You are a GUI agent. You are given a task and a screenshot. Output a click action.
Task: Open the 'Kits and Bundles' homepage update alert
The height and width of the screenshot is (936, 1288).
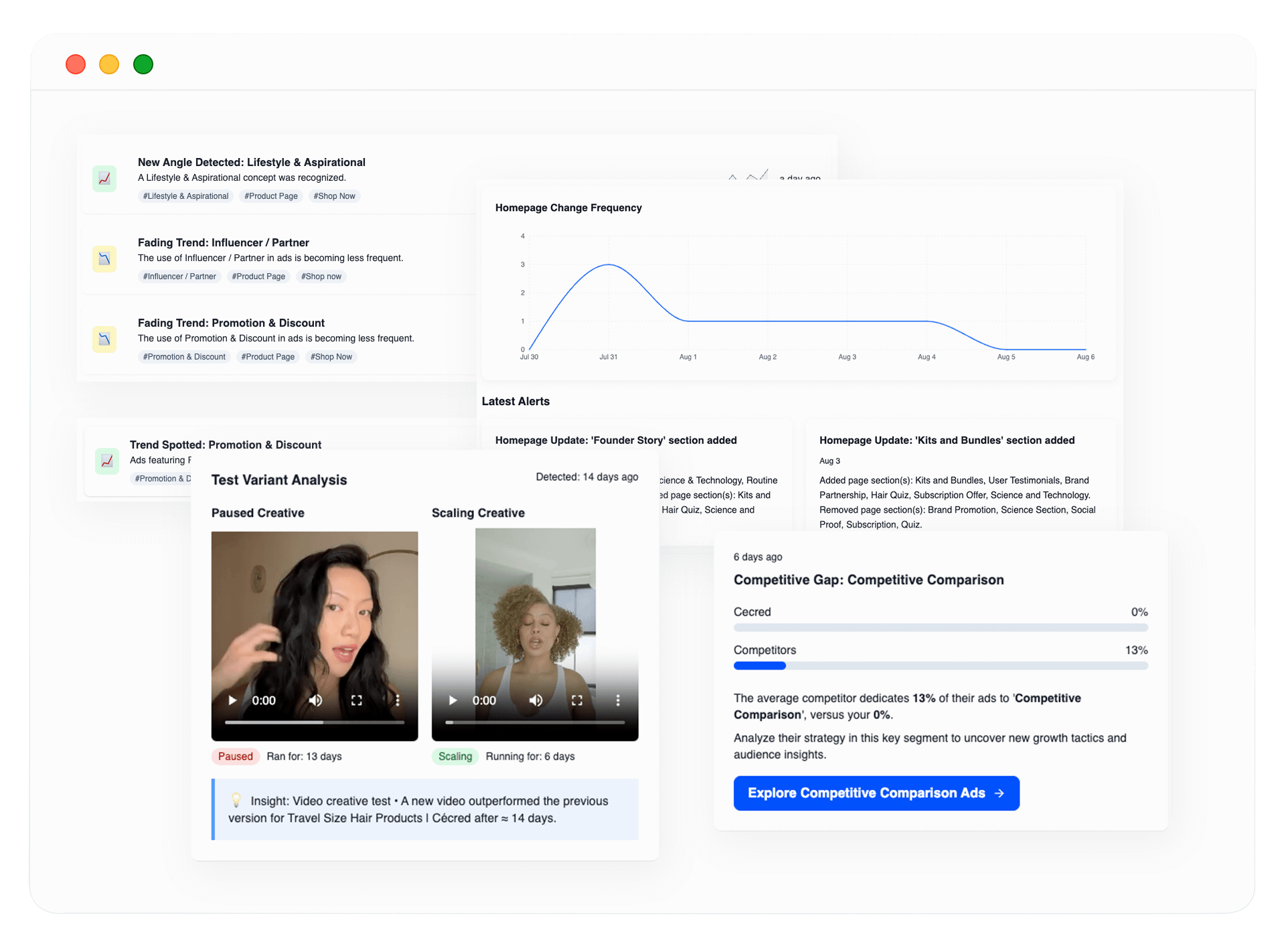[x=947, y=441]
